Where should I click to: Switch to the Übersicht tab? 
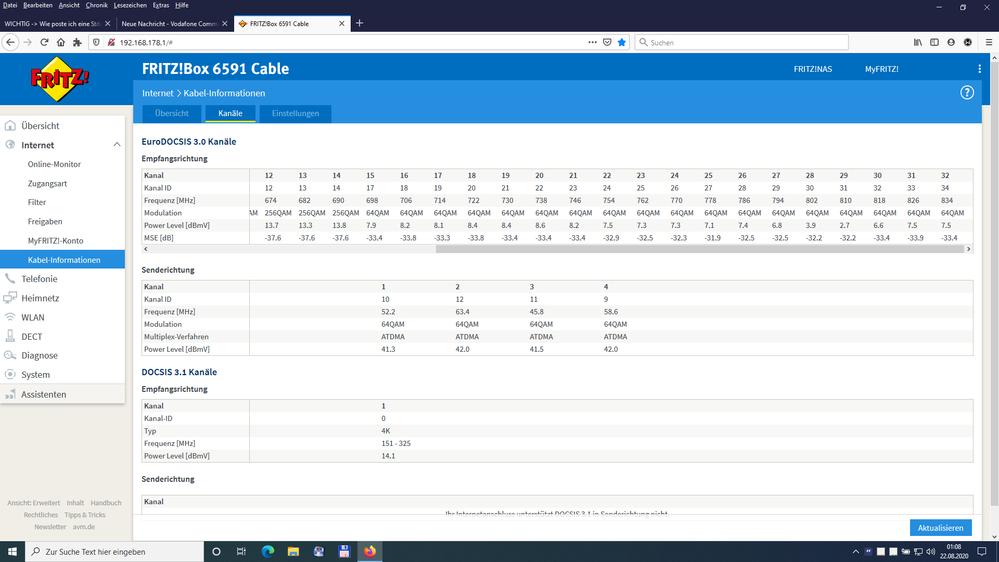tap(172, 113)
